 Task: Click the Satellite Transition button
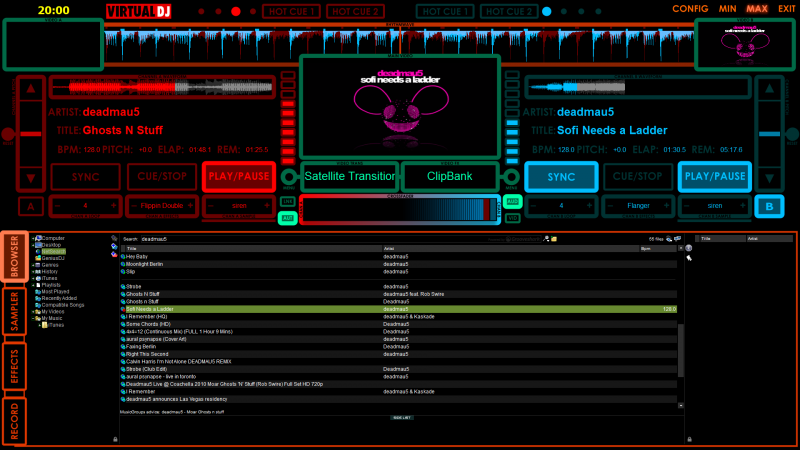click(x=350, y=177)
